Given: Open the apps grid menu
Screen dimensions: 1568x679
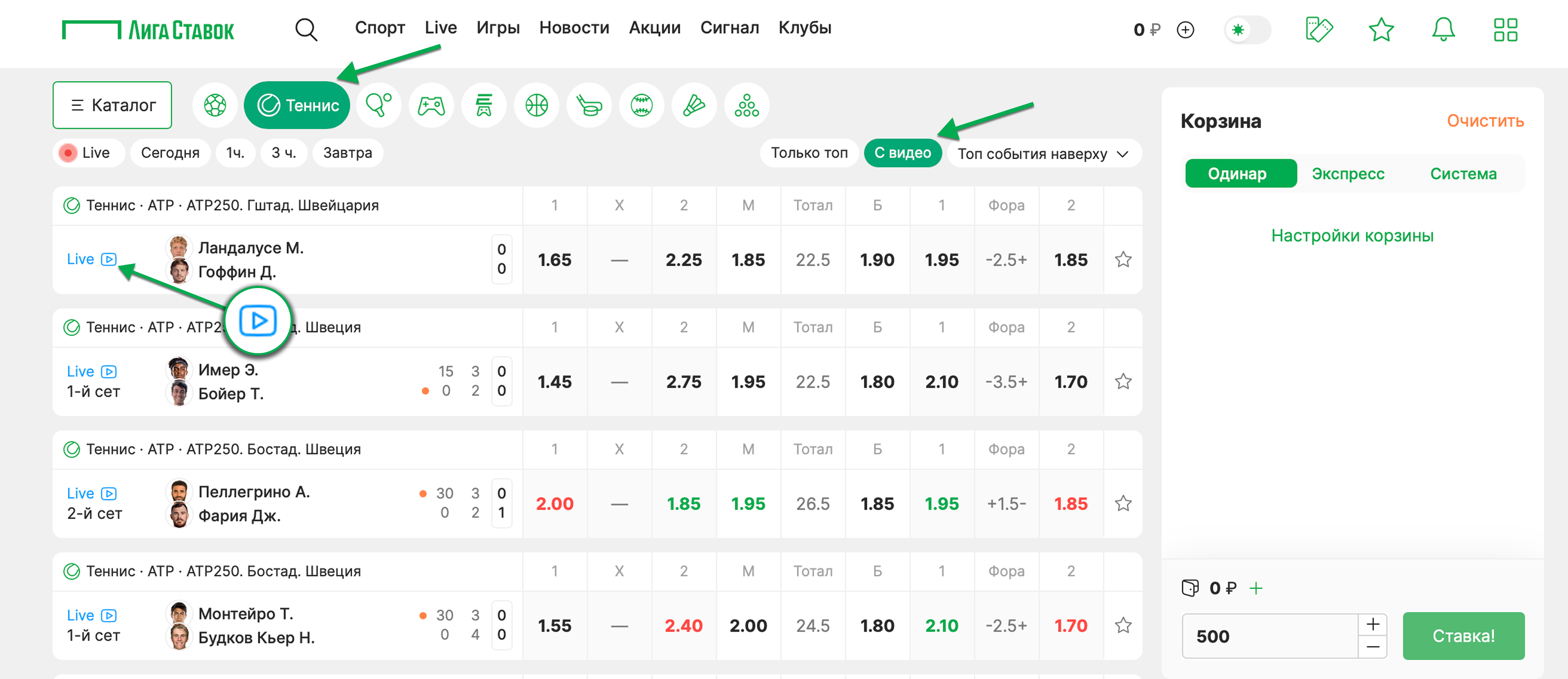Looking at the screenshot, I should tap(1505, 29).
